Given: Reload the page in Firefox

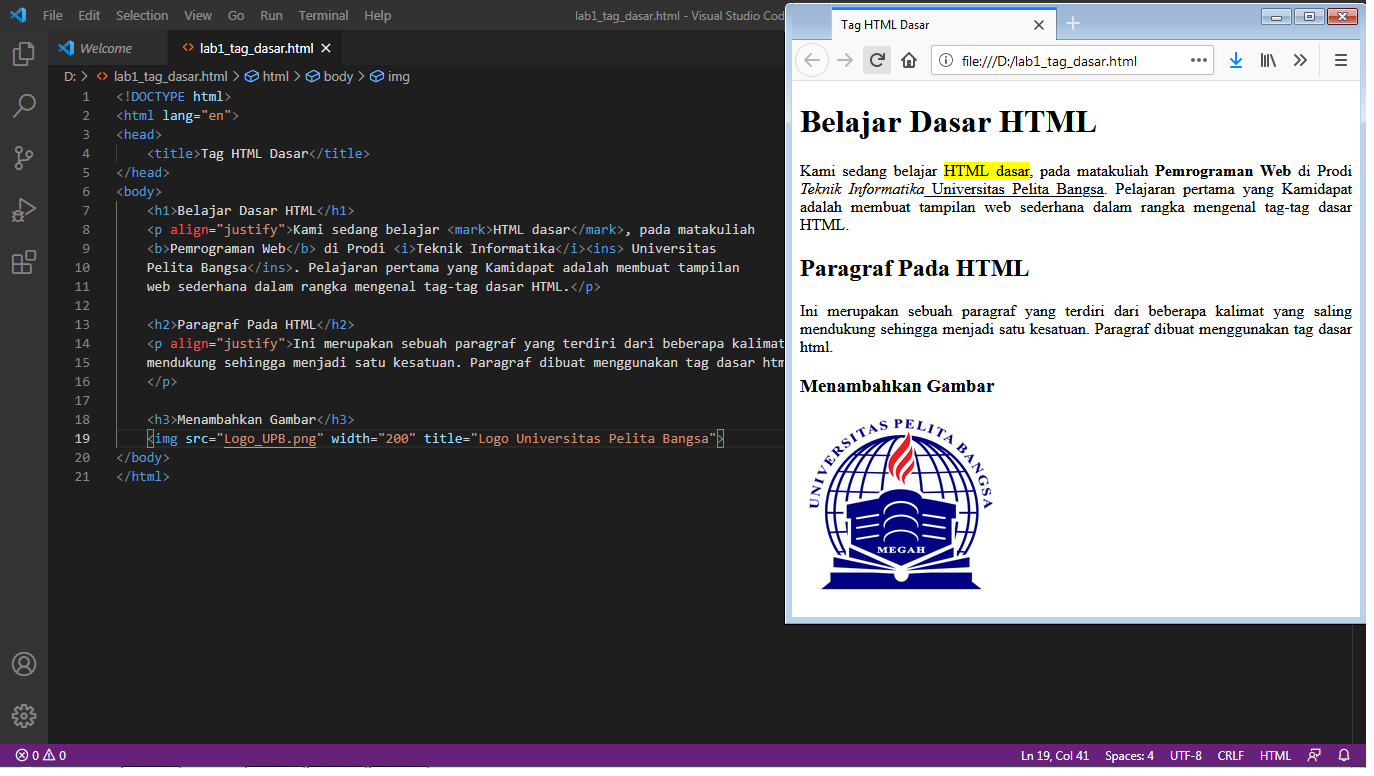Looking at the screenshot, I should click(x=877, y=60).
